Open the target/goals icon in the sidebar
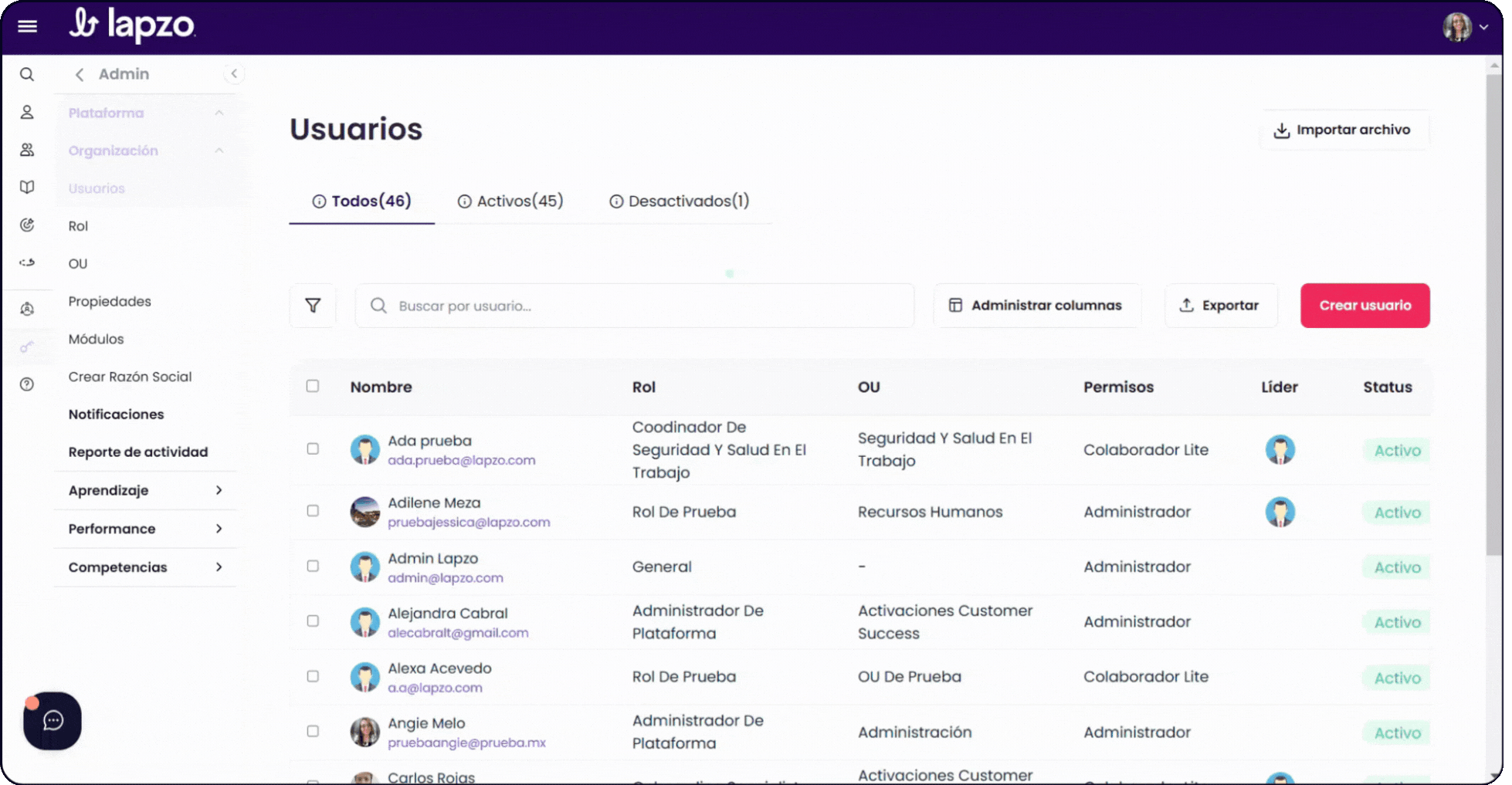Screen dimensions: 1512x785 [27, 225]
